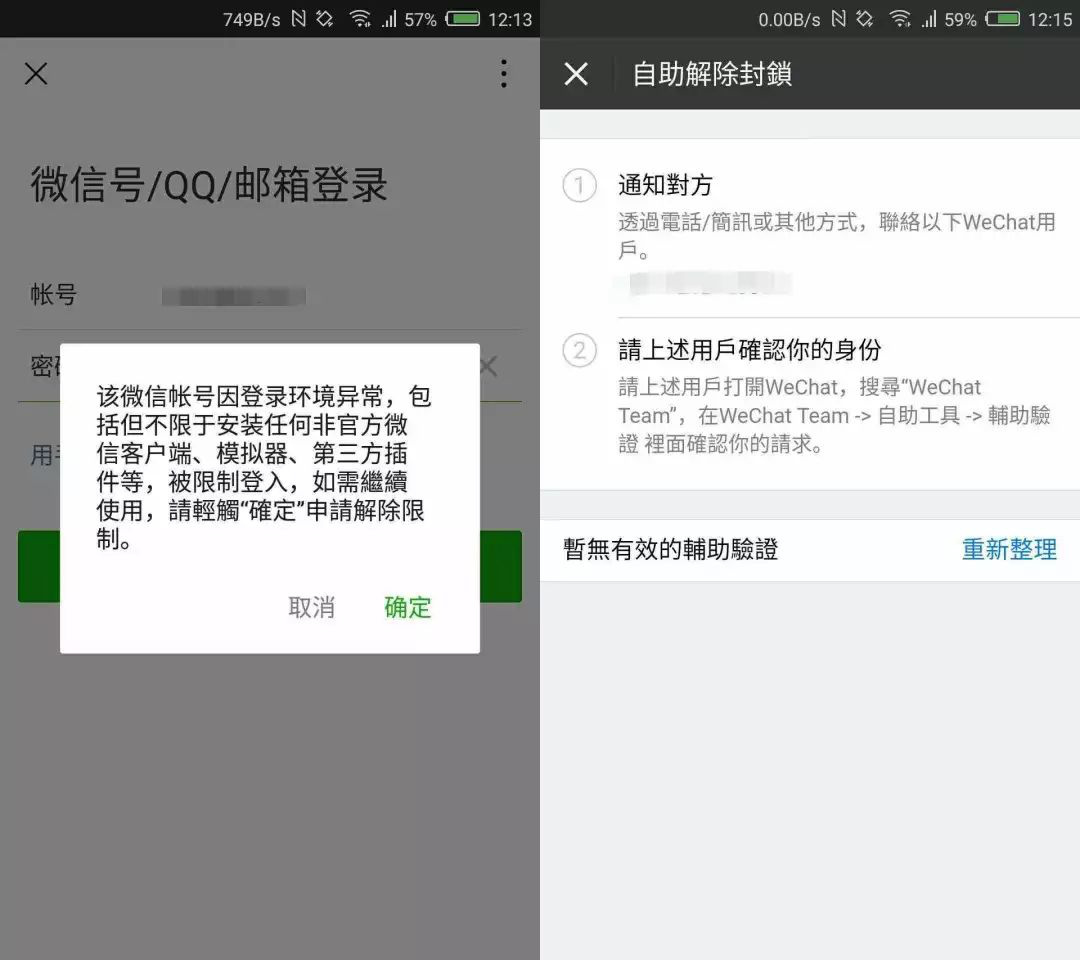Select the 通知對方 step heading
Image resolution: width=1080 pixels, height=960 pixels.
pos(665,185)
